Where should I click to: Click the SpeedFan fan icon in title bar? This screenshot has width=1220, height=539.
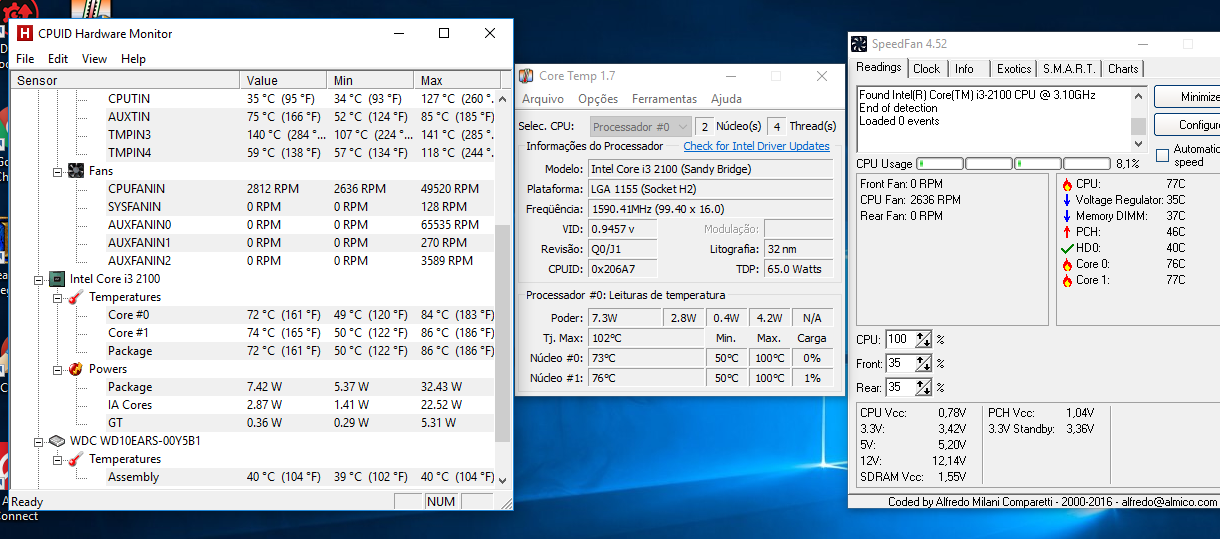pos(860,44)
